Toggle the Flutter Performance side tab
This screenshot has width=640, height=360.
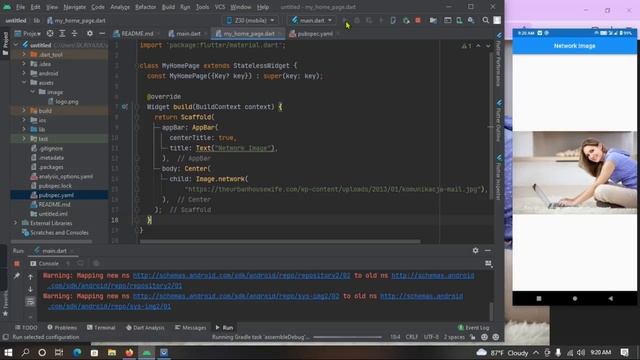coord(499,60)
